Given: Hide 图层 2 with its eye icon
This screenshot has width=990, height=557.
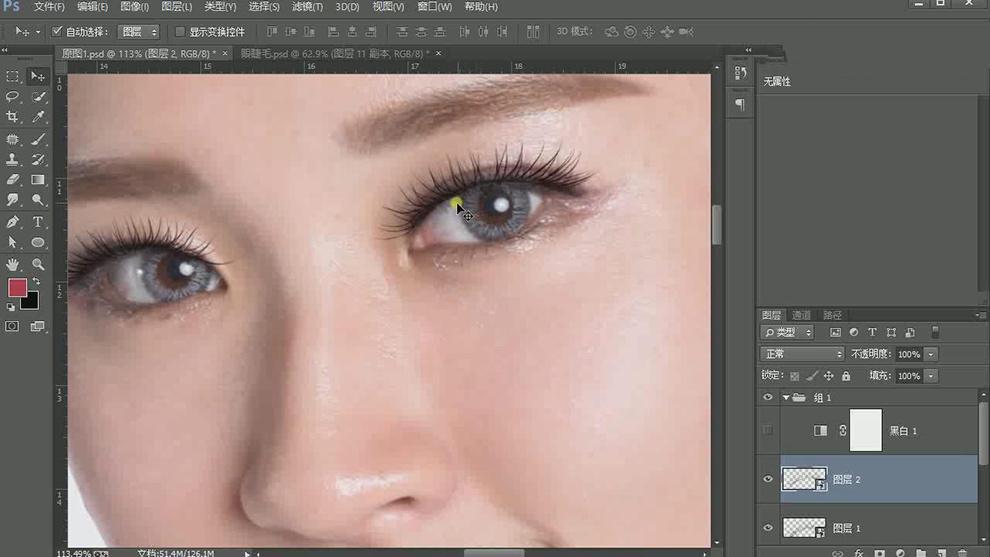Looking at the screenshot, I should [x=768, y=480].
